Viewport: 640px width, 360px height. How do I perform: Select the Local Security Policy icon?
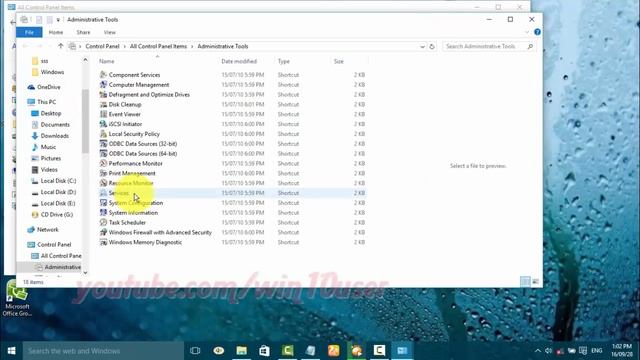[103, 134]
